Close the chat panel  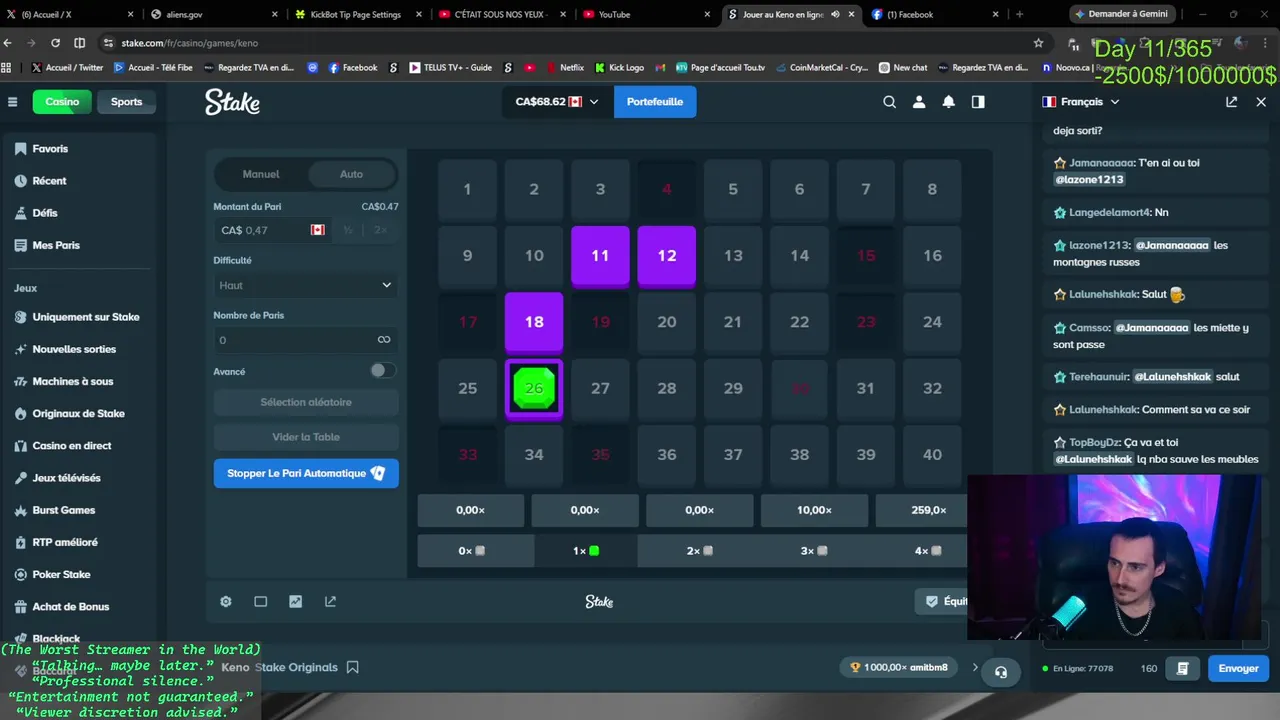coord(1261,102)
